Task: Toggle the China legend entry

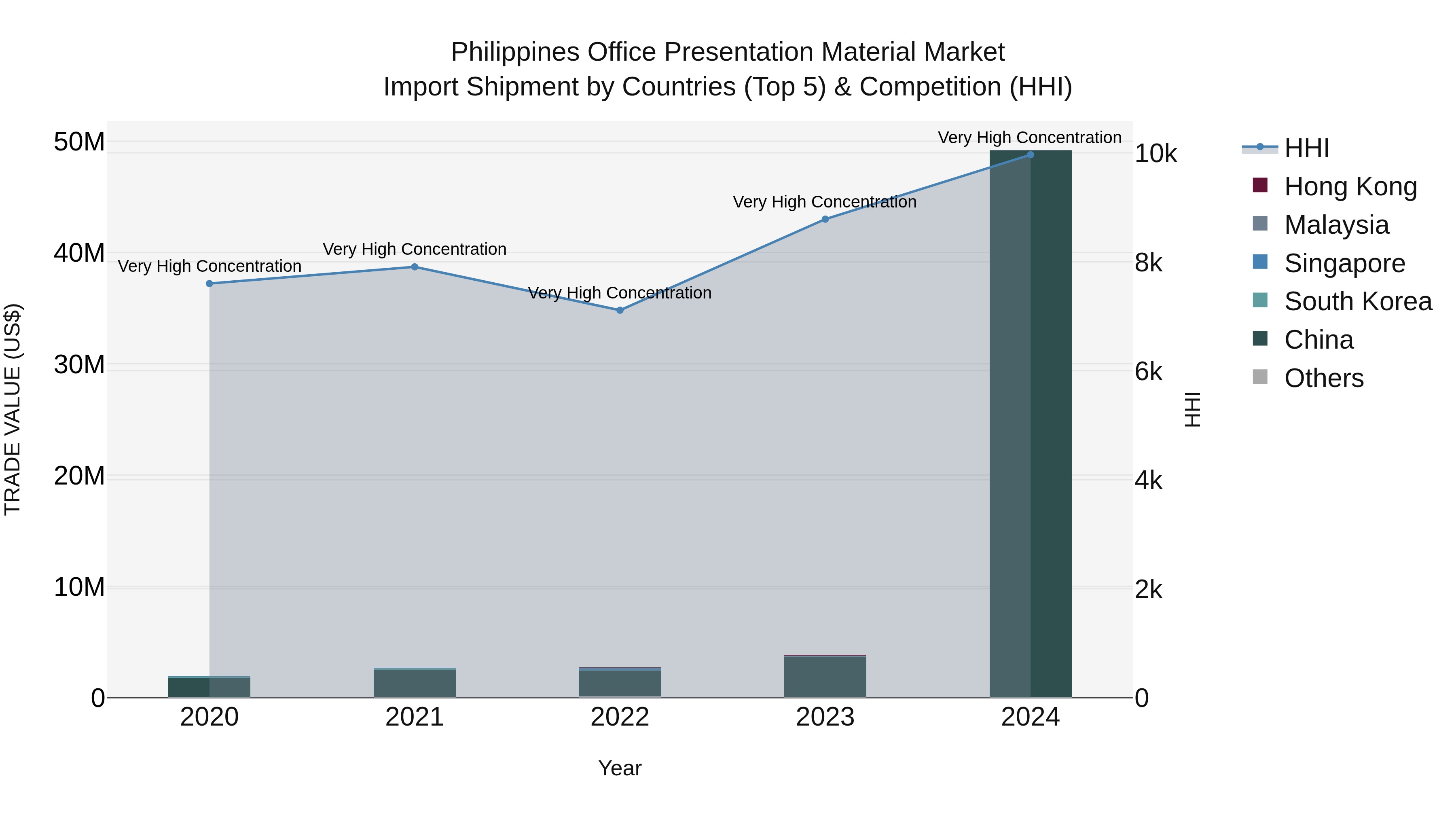Action: [1303, 340]
